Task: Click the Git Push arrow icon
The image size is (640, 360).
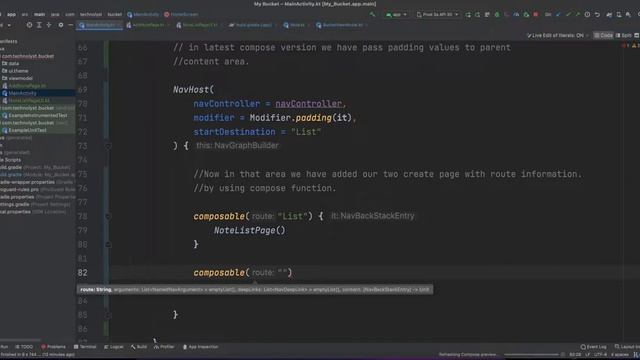Action: [x=578, y=14]
